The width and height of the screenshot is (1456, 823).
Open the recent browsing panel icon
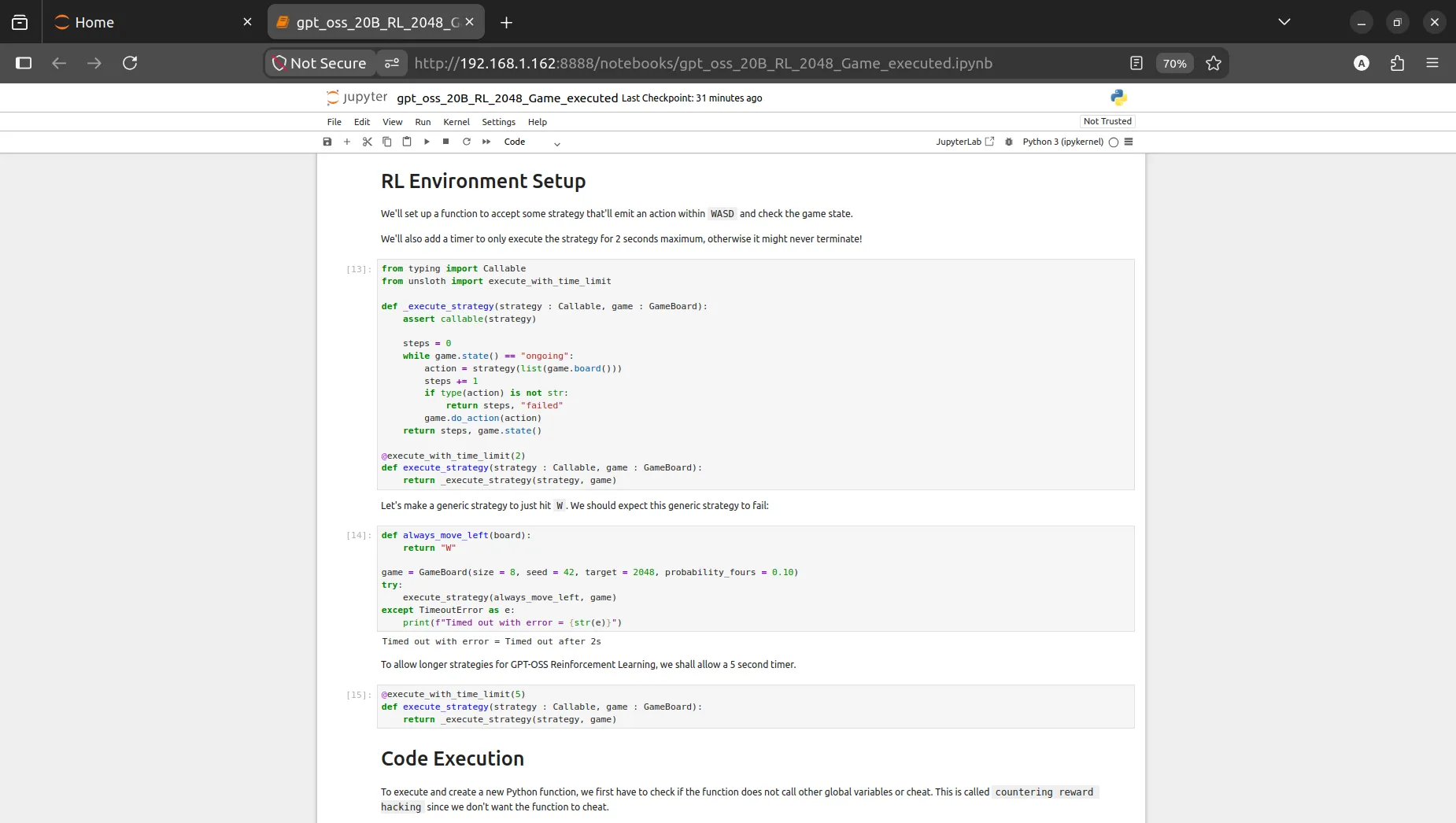[20, 23]
